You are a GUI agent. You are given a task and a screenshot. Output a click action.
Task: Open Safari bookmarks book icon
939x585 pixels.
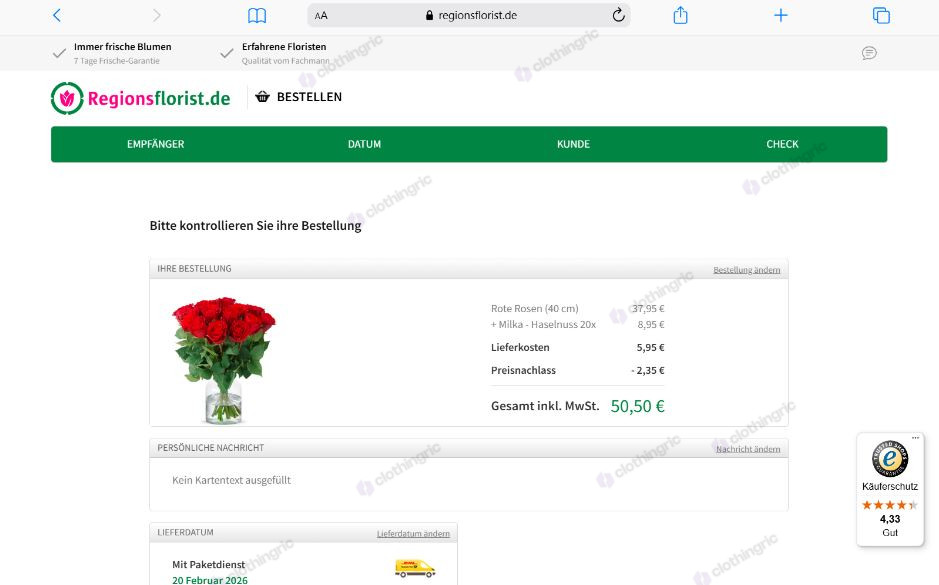(257, 16)
